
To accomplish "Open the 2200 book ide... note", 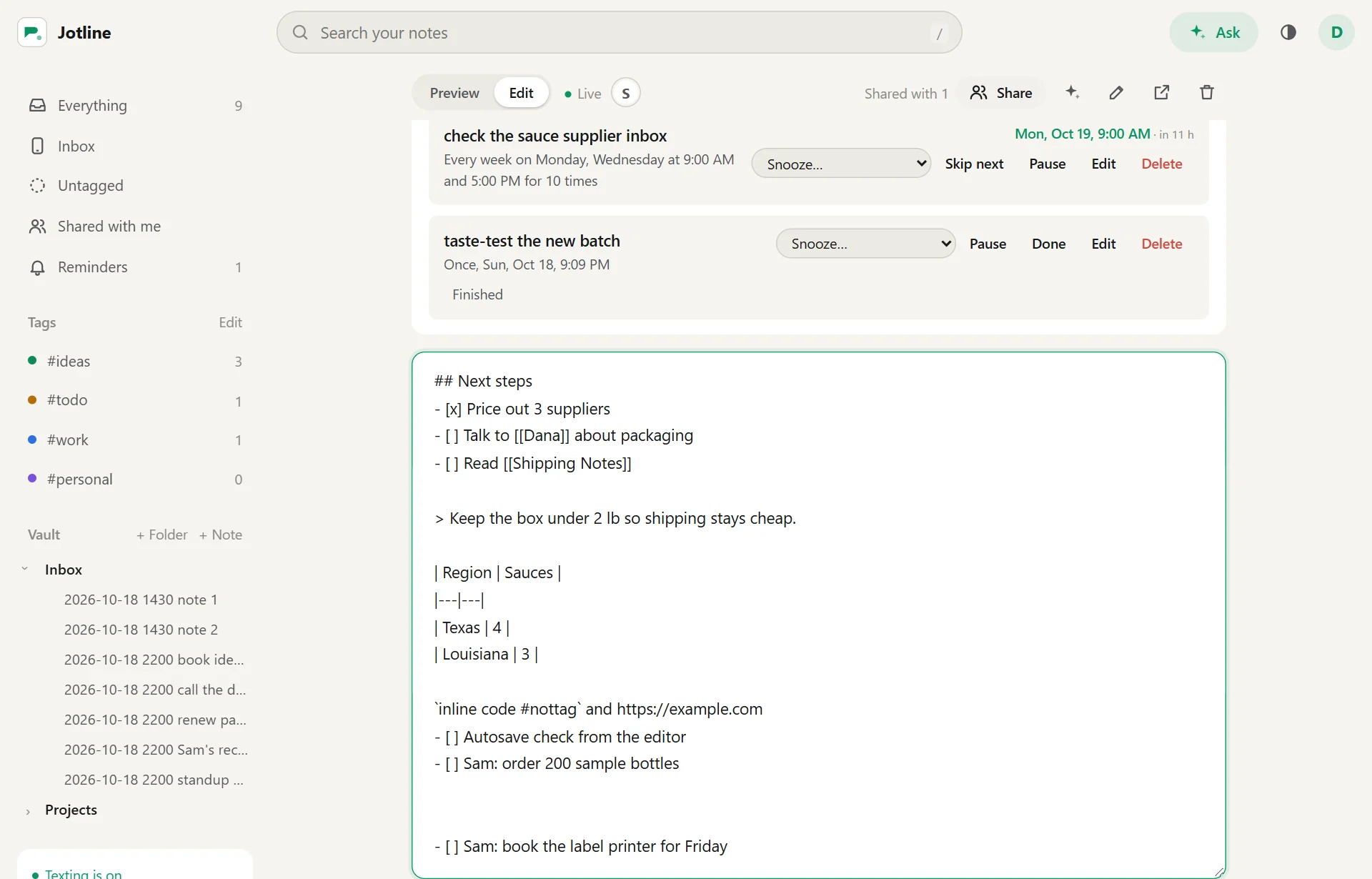I will (x=154, y=660).
